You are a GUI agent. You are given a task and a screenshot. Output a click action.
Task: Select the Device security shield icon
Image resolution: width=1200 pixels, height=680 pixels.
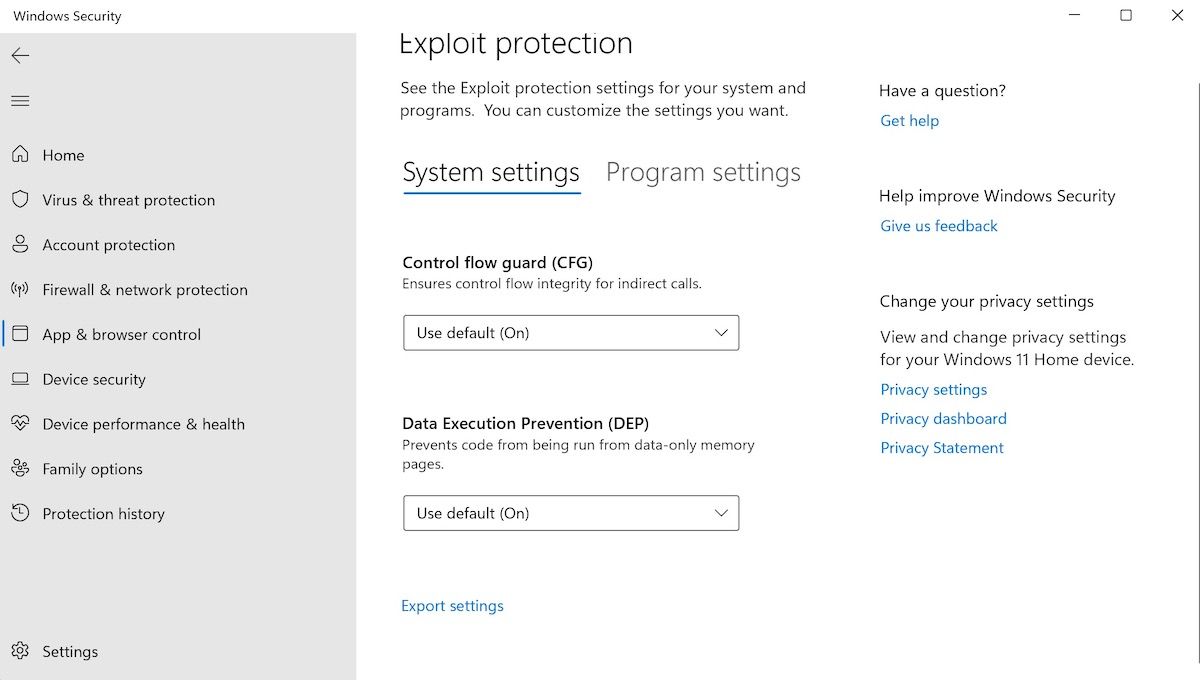point(20,379)
